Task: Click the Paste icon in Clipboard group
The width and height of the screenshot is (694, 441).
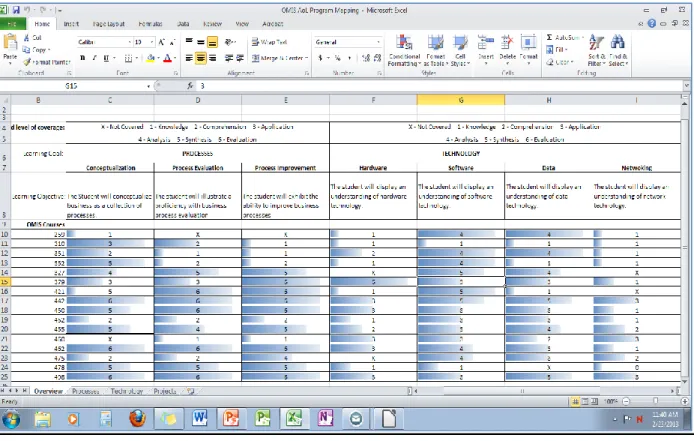Action: click(x=10, y=43)
